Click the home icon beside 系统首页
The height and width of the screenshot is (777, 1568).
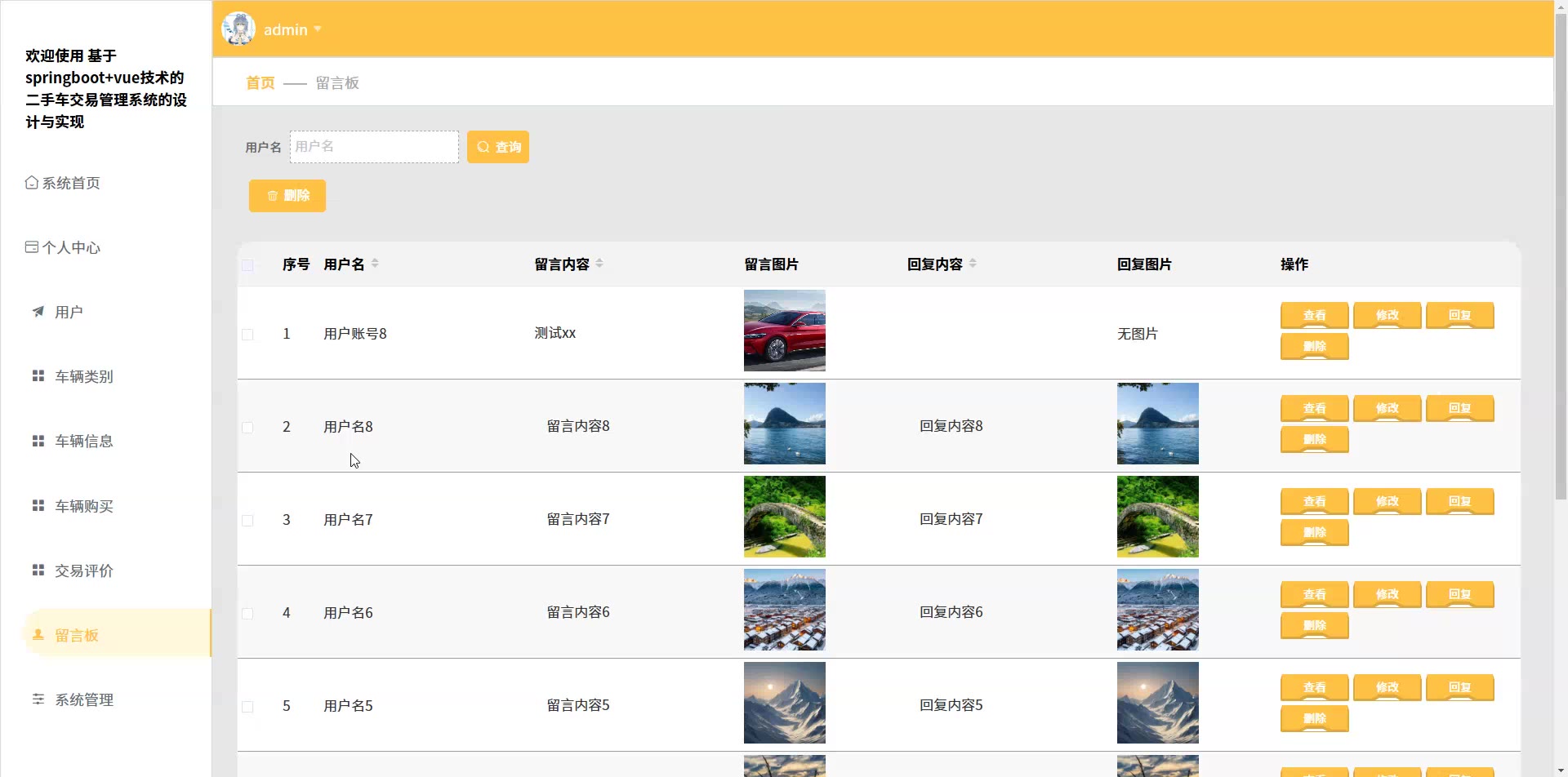pos(31,183)
